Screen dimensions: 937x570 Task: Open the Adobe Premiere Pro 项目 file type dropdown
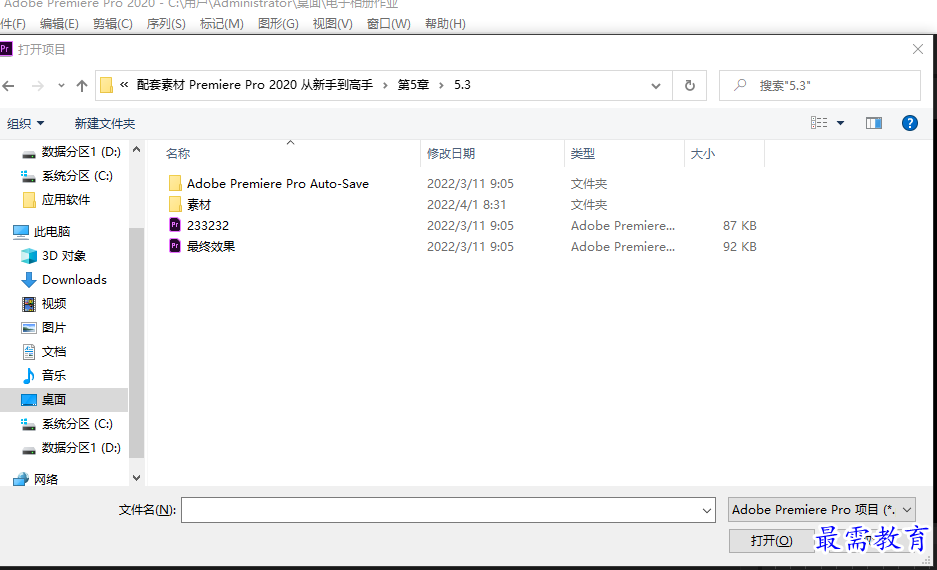pos(822,510)
